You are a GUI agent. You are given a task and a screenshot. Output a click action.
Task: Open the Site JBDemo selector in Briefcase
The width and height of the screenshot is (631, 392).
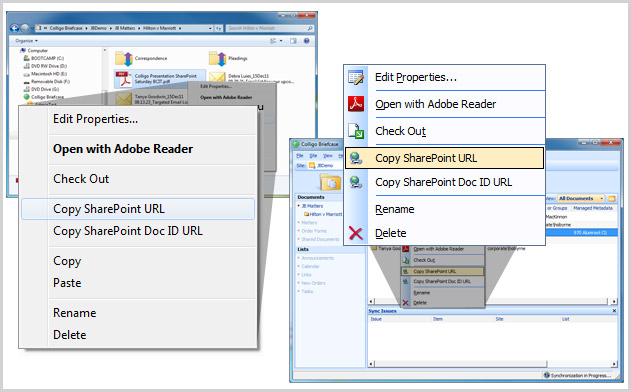[x=324, y=165]
